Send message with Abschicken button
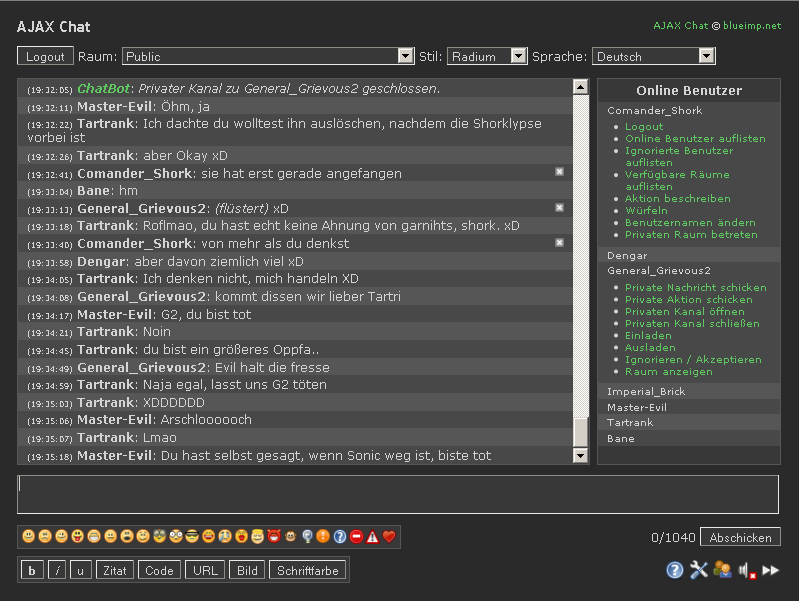Viewport: 799px width, 601px height. [x=740, y=537]
